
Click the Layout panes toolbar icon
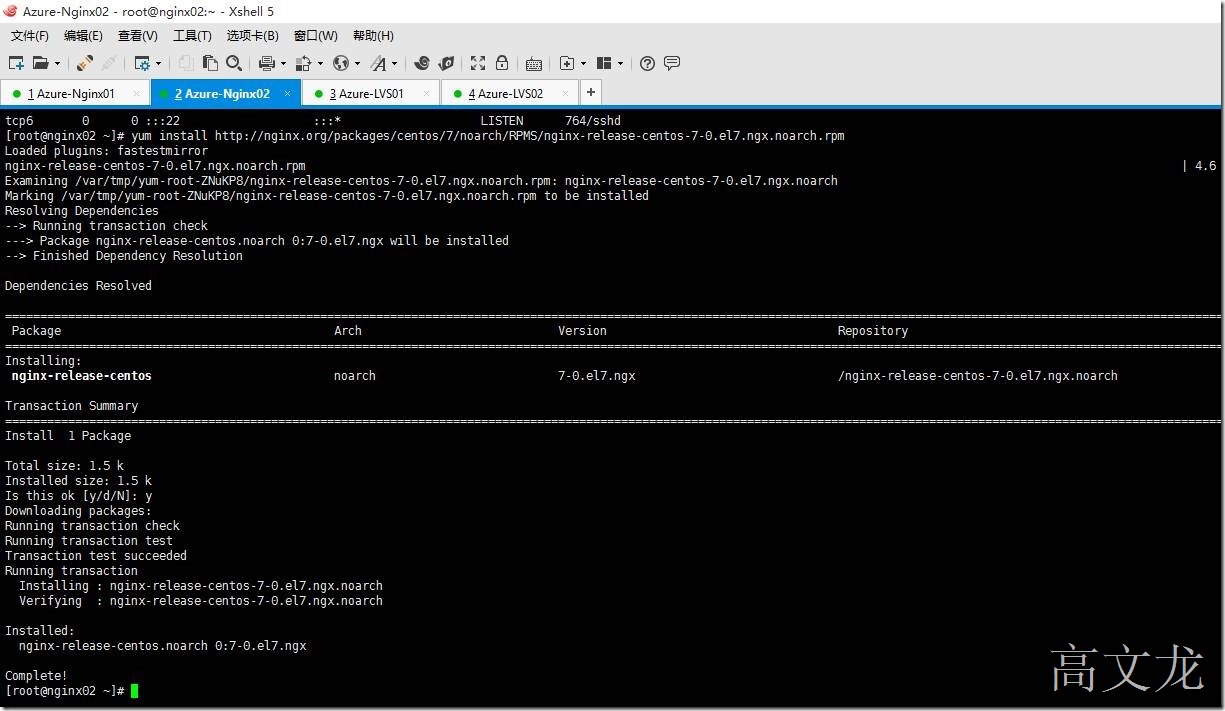[604, 63]
